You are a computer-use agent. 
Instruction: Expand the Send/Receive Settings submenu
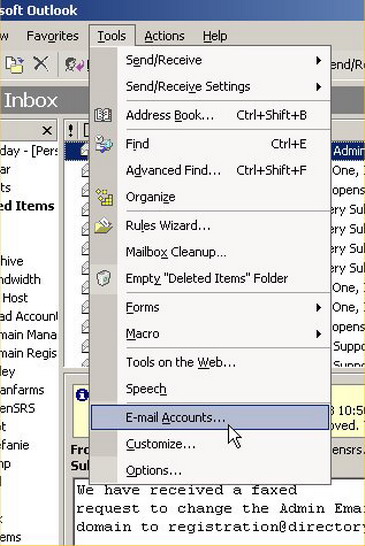210,87
